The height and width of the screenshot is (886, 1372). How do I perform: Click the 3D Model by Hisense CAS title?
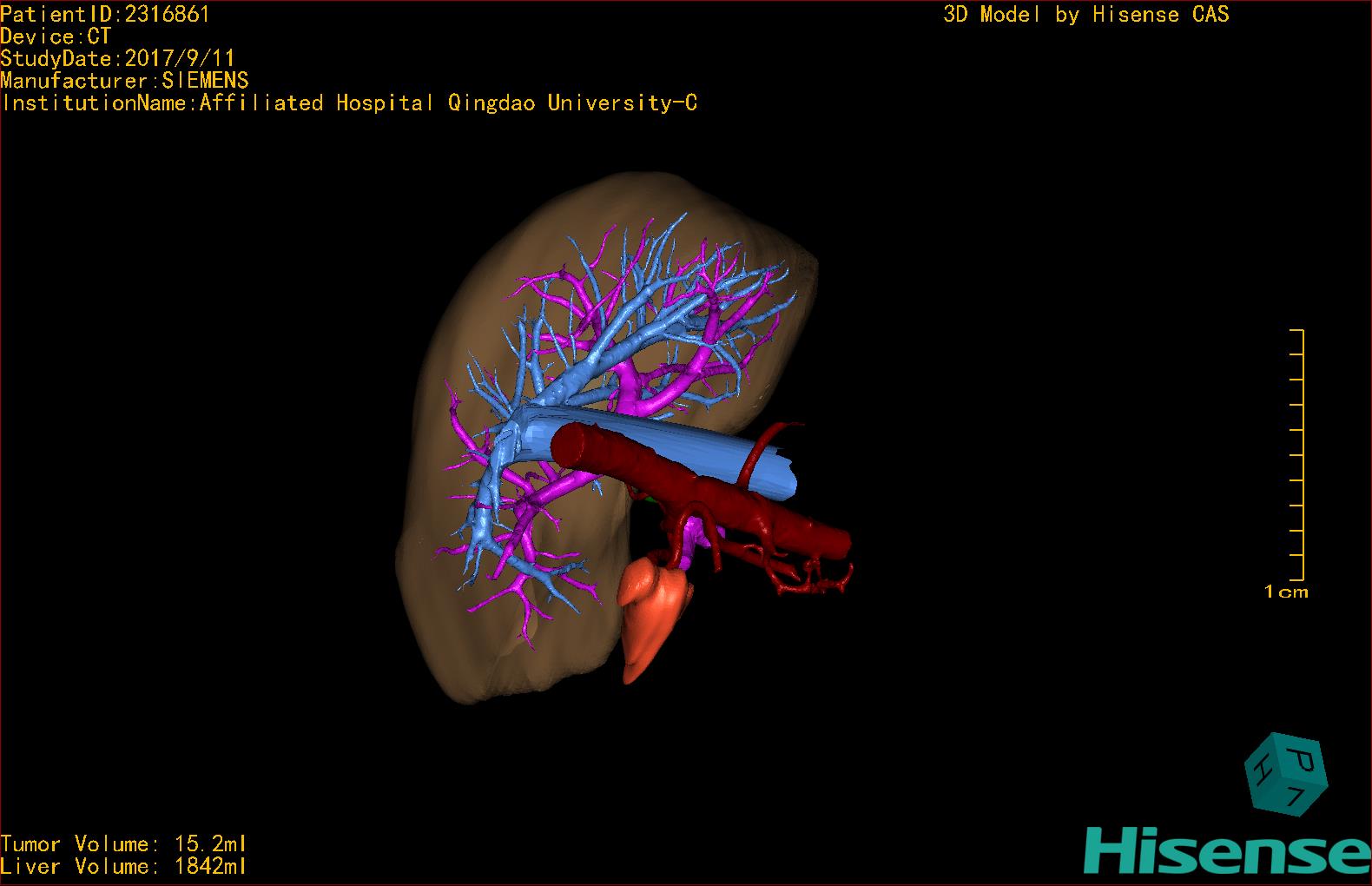(x=1085, y=14)
